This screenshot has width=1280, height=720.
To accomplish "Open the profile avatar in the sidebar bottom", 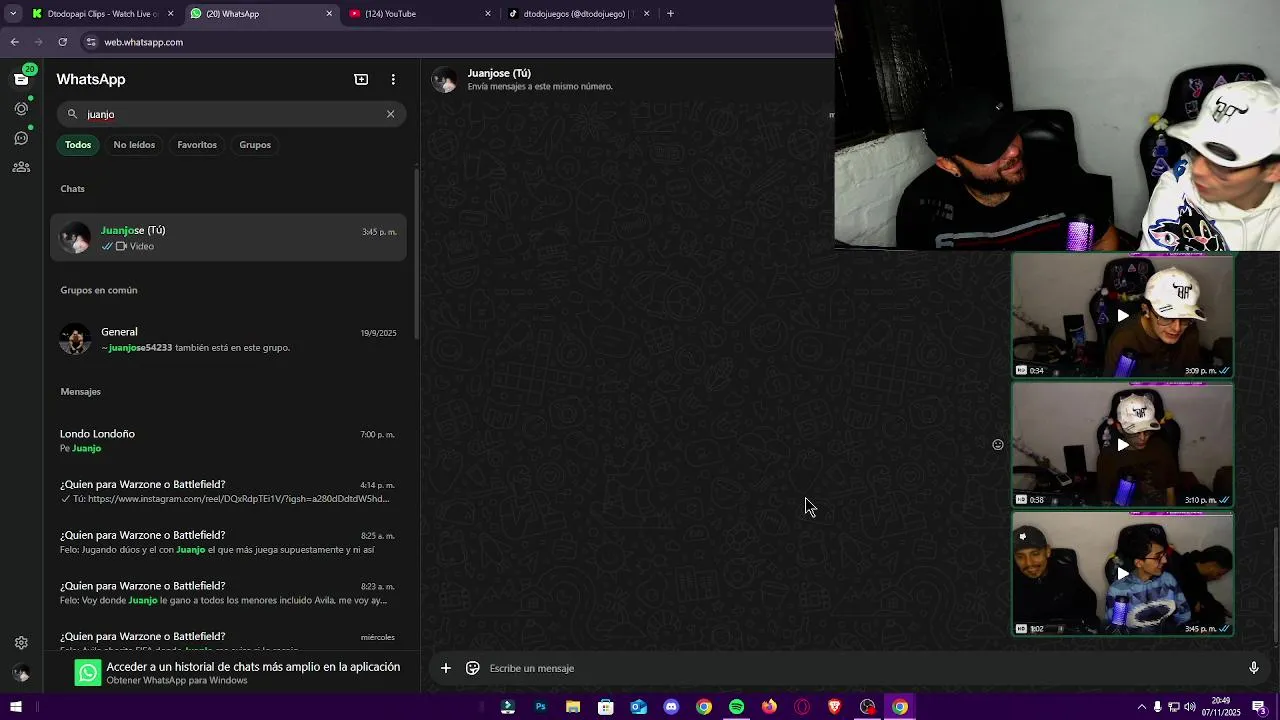I will pyautogui.click(x=21, y=673).
